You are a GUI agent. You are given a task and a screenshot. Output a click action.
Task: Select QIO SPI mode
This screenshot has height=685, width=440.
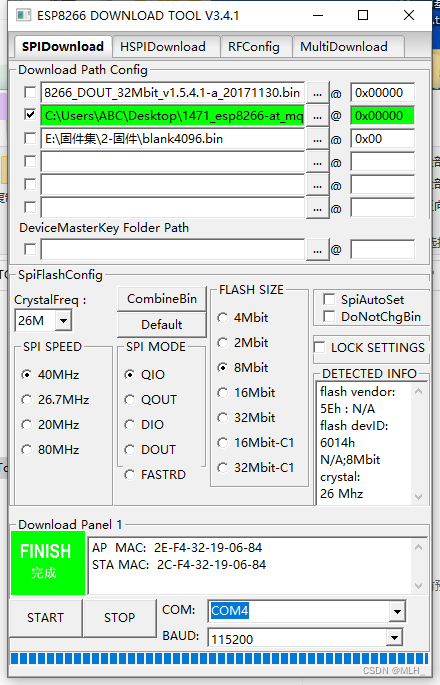(x=145, y=374)
